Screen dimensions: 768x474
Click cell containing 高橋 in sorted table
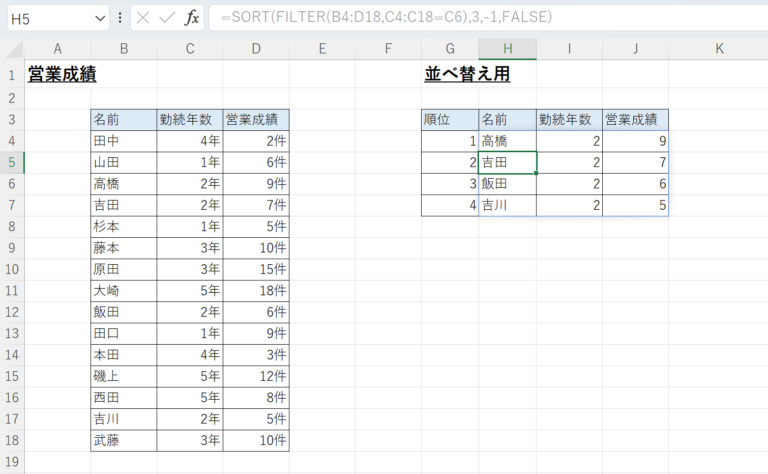[507, 141]
